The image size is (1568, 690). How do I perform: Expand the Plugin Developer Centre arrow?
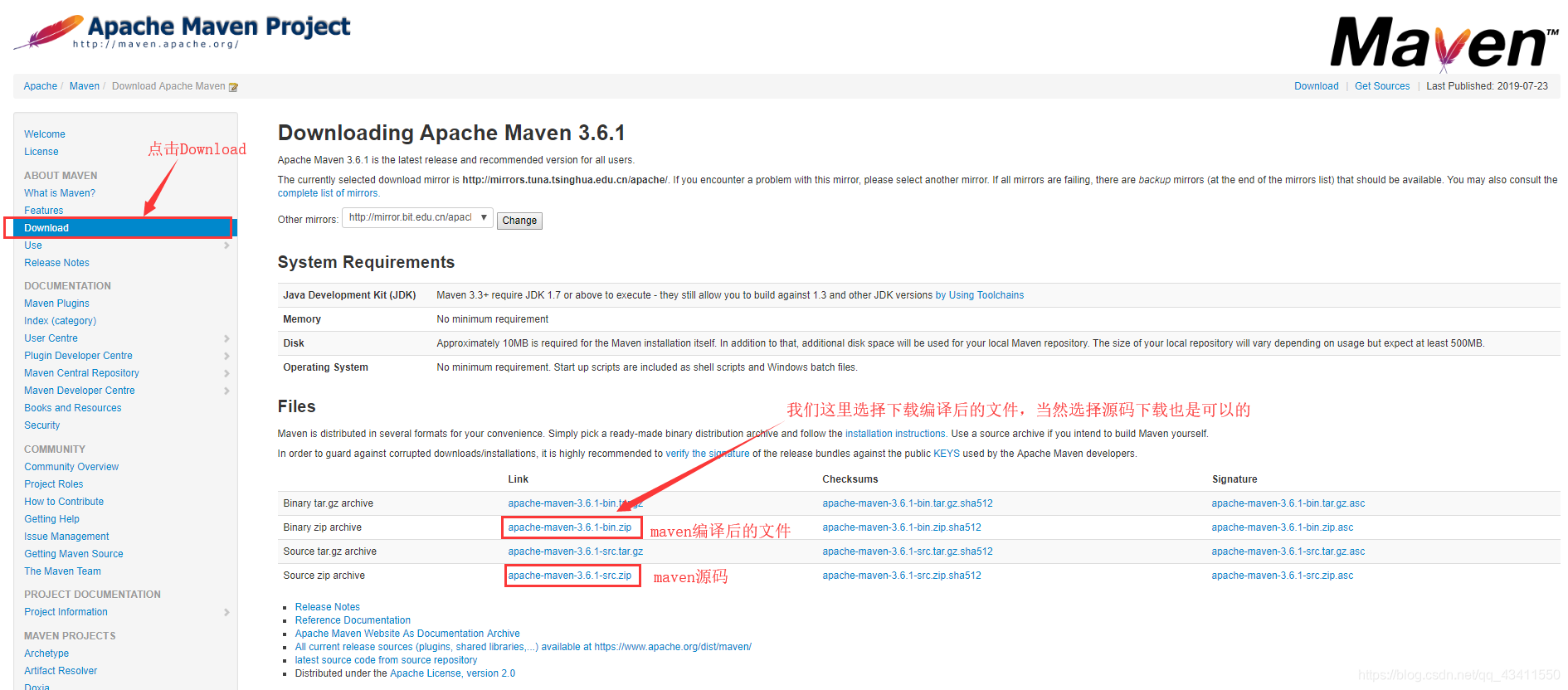point(226,356)
